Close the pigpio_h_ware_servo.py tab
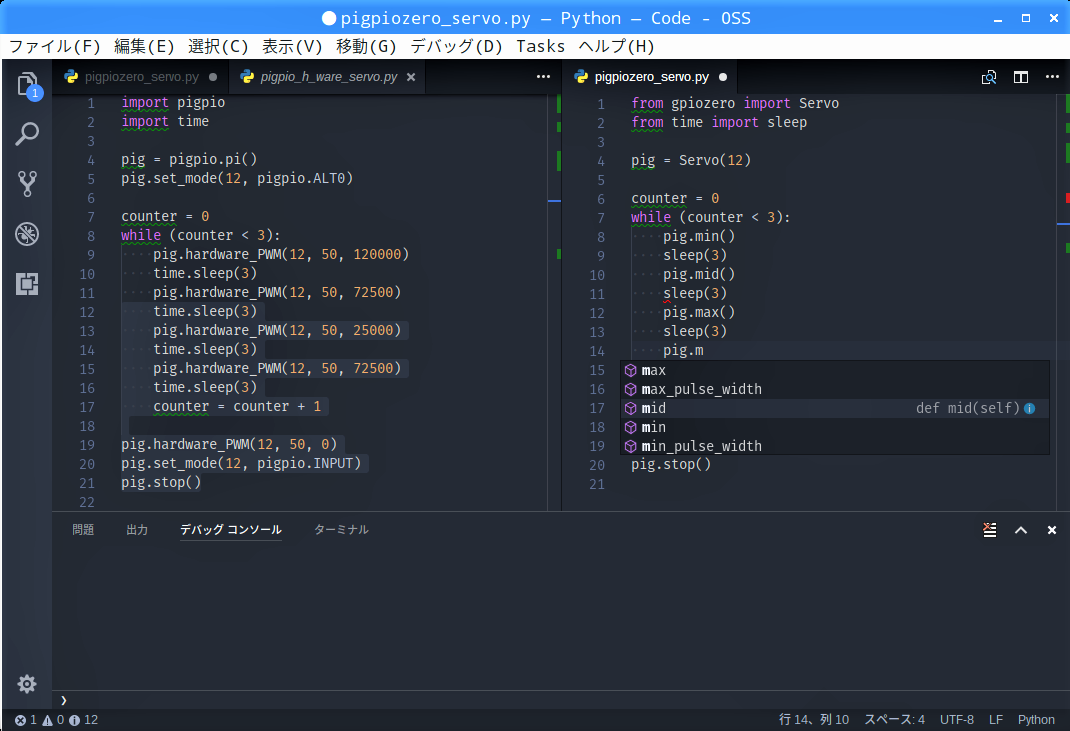Screen dimensions: 1070x731 (411, 77)
